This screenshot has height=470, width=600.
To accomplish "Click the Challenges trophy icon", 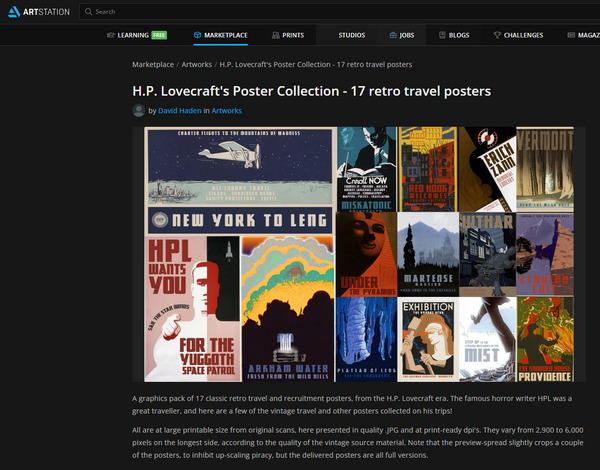I will [497, 35].
